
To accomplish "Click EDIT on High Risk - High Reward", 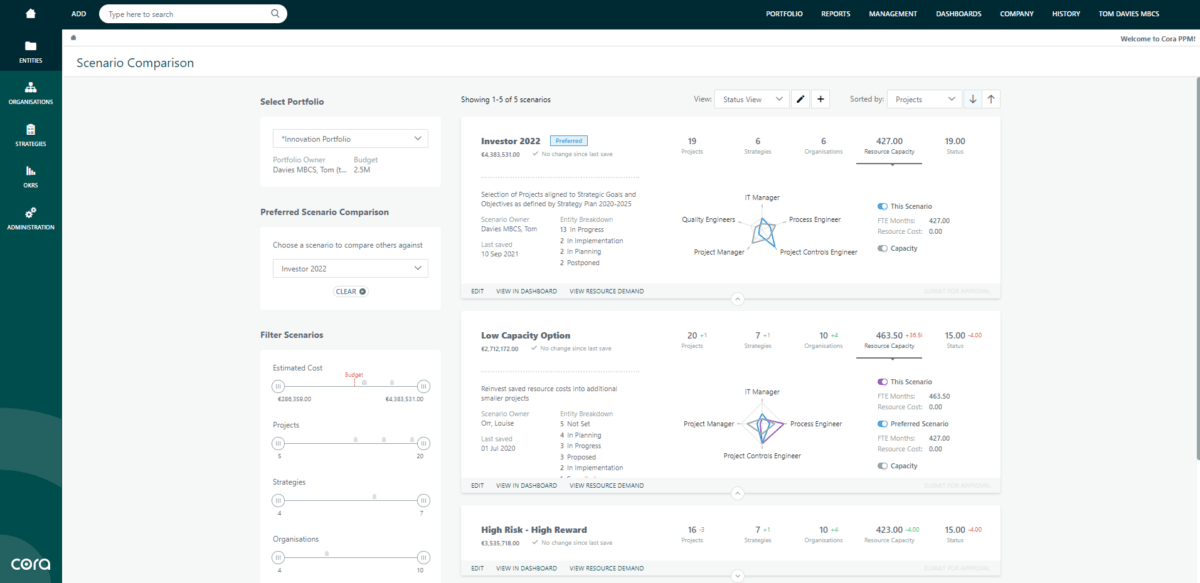I will (x=477, y=568).
